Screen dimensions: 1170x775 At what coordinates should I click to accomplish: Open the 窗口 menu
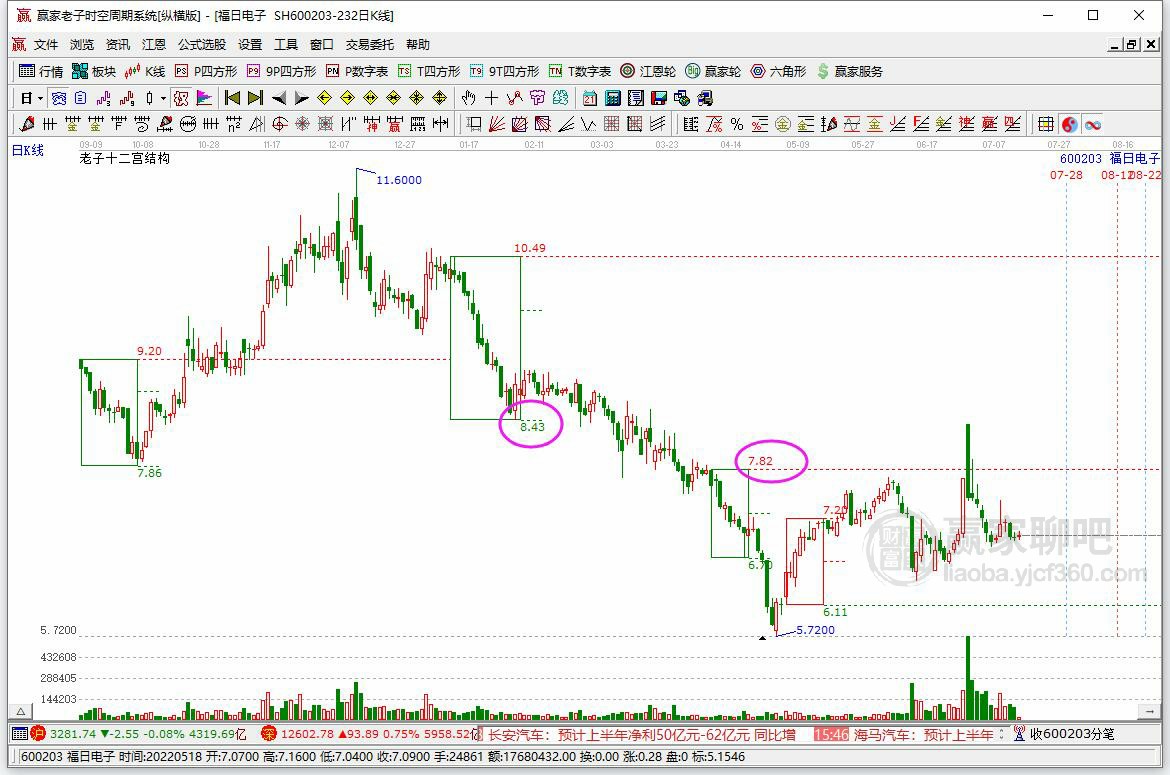322,45
